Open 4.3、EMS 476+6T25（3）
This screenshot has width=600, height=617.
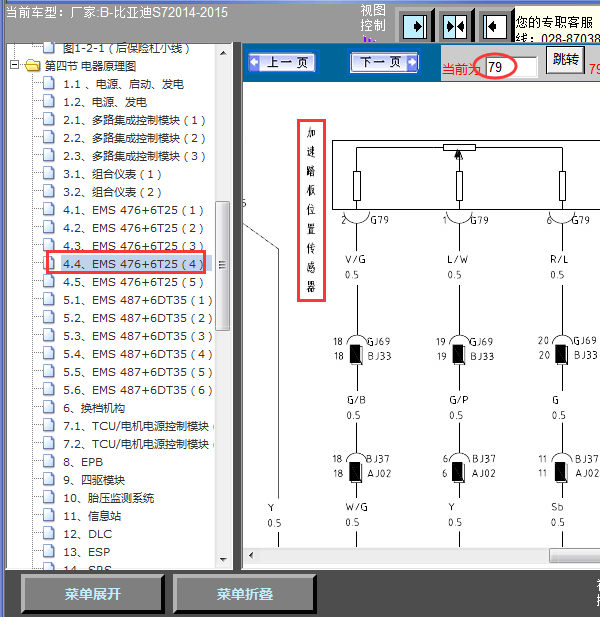pos(133,246)
